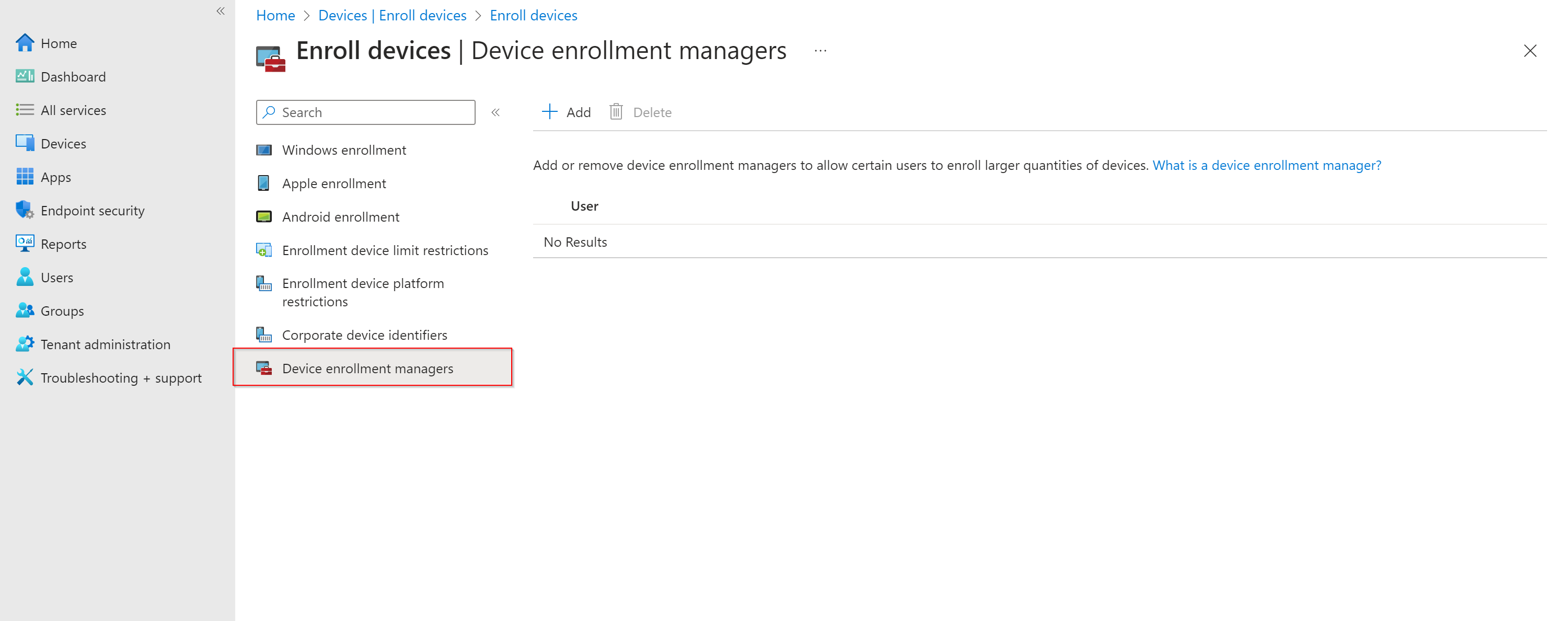Add a new device enrollment manager
The height and width of the screenshot is (621, 1568).
566,112
